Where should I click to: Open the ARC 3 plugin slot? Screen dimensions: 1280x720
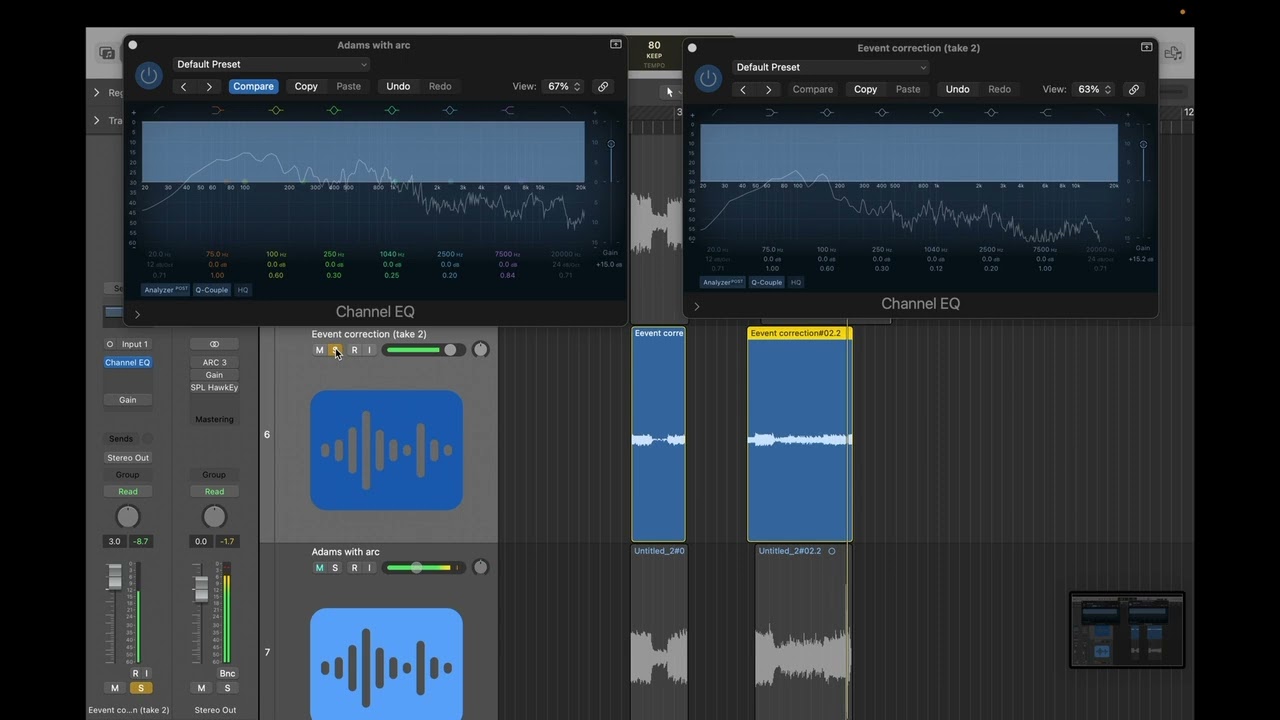click(x=214, y=362)
